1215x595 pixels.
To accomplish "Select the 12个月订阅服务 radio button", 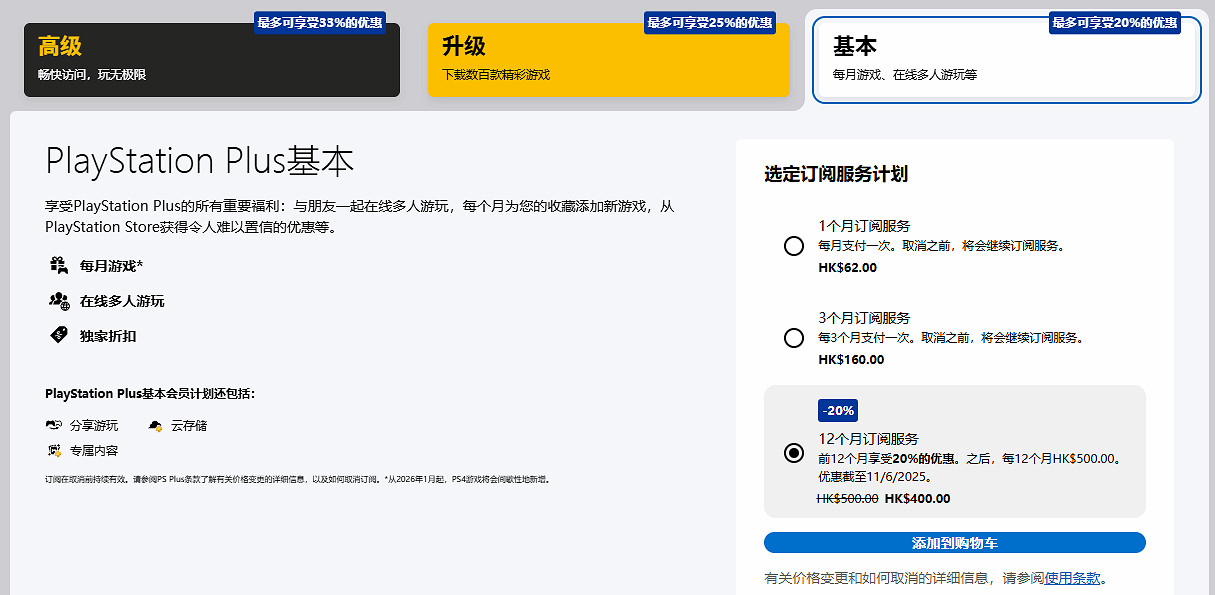I will (x=794, y=453).
